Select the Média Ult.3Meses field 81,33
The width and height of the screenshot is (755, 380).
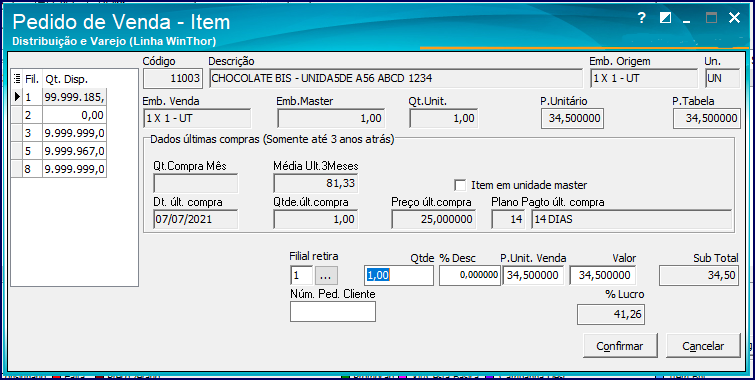coord(315,183)
